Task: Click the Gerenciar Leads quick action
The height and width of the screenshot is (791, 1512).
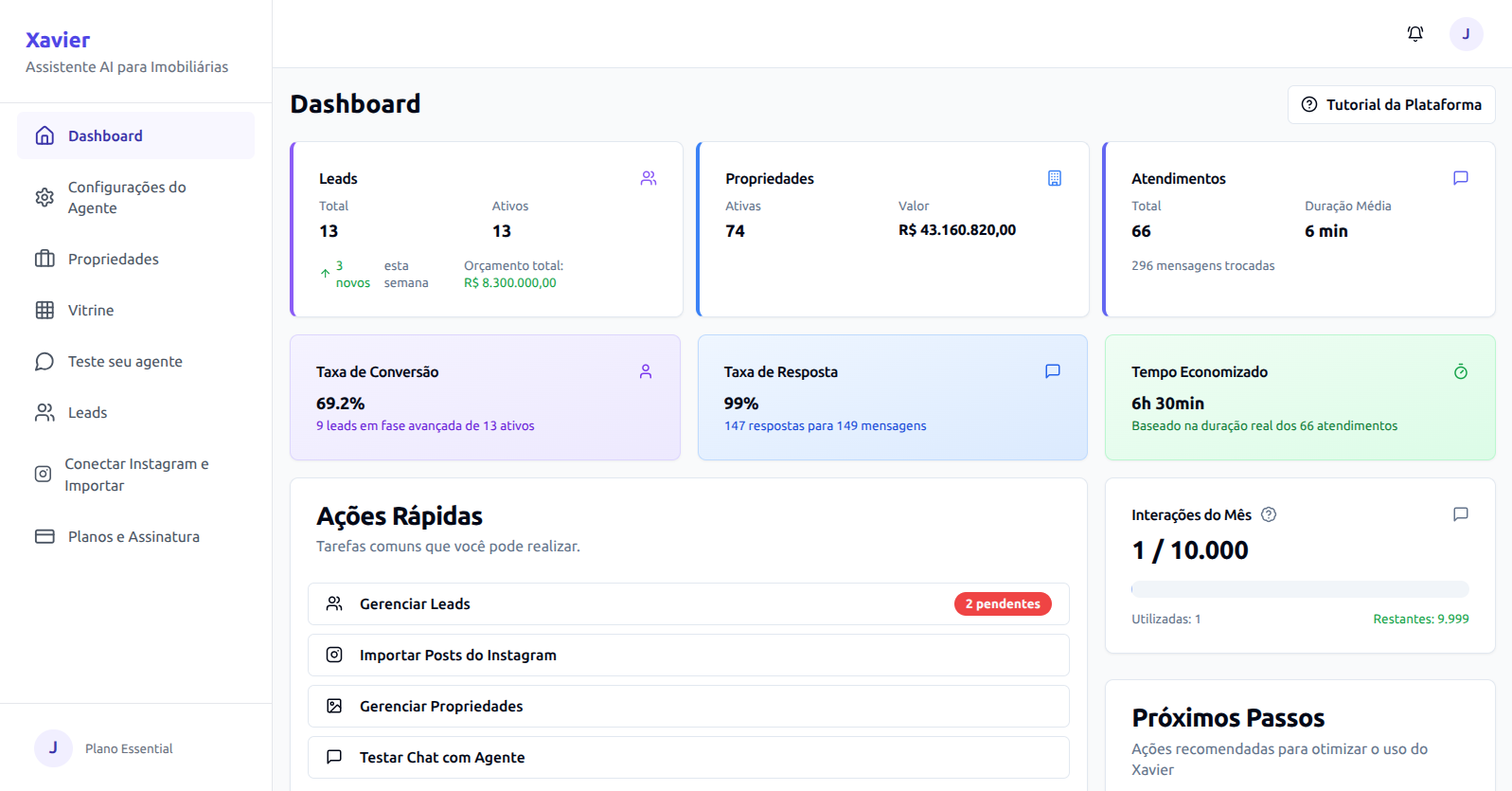Action: click(x=688, y=603)
